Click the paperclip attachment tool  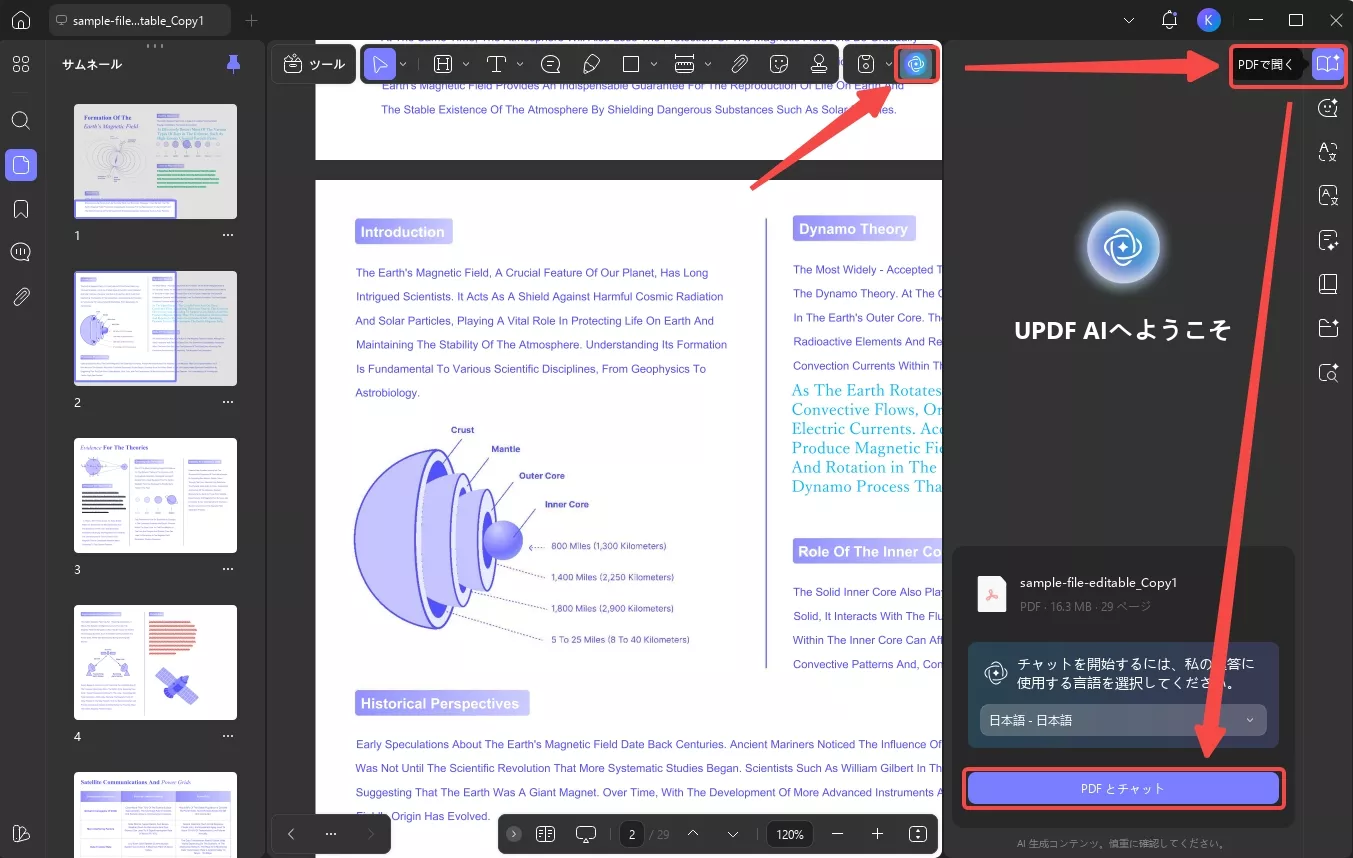click(739, 64)
